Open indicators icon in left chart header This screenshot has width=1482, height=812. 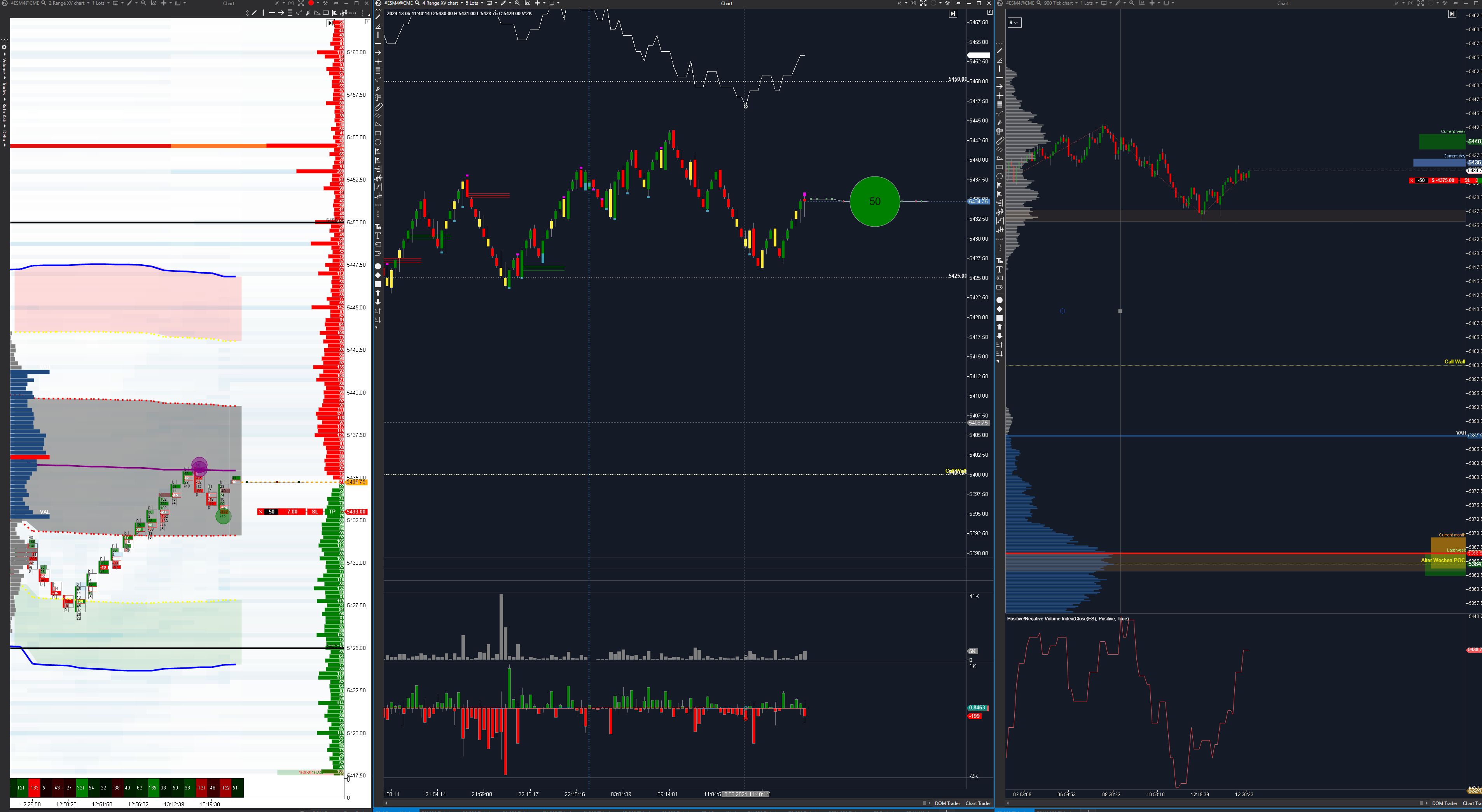coord(154,3)
